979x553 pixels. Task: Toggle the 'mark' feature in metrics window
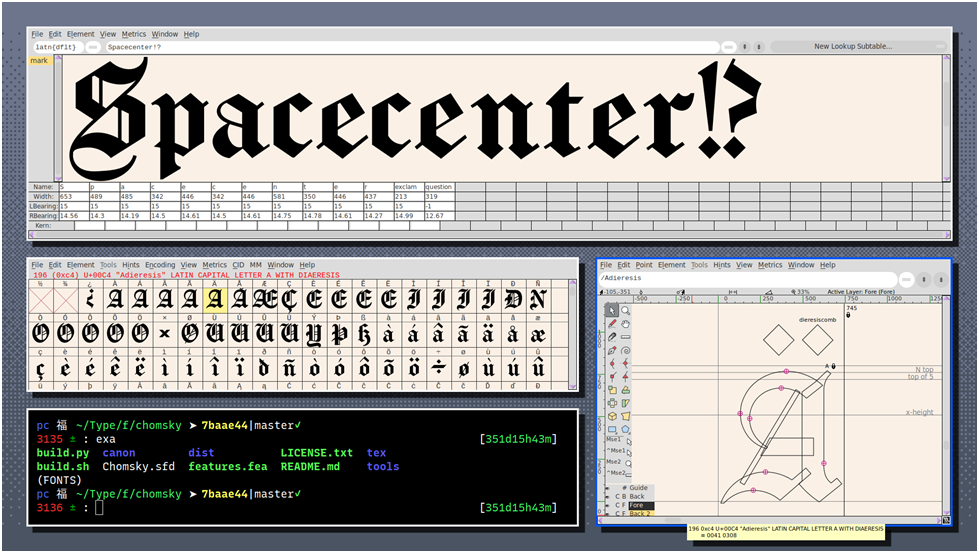pos(39,61)
